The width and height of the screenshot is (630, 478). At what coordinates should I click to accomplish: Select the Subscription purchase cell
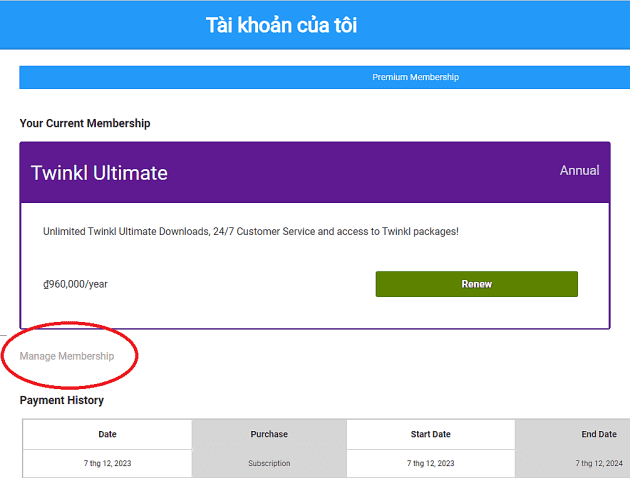269,463
